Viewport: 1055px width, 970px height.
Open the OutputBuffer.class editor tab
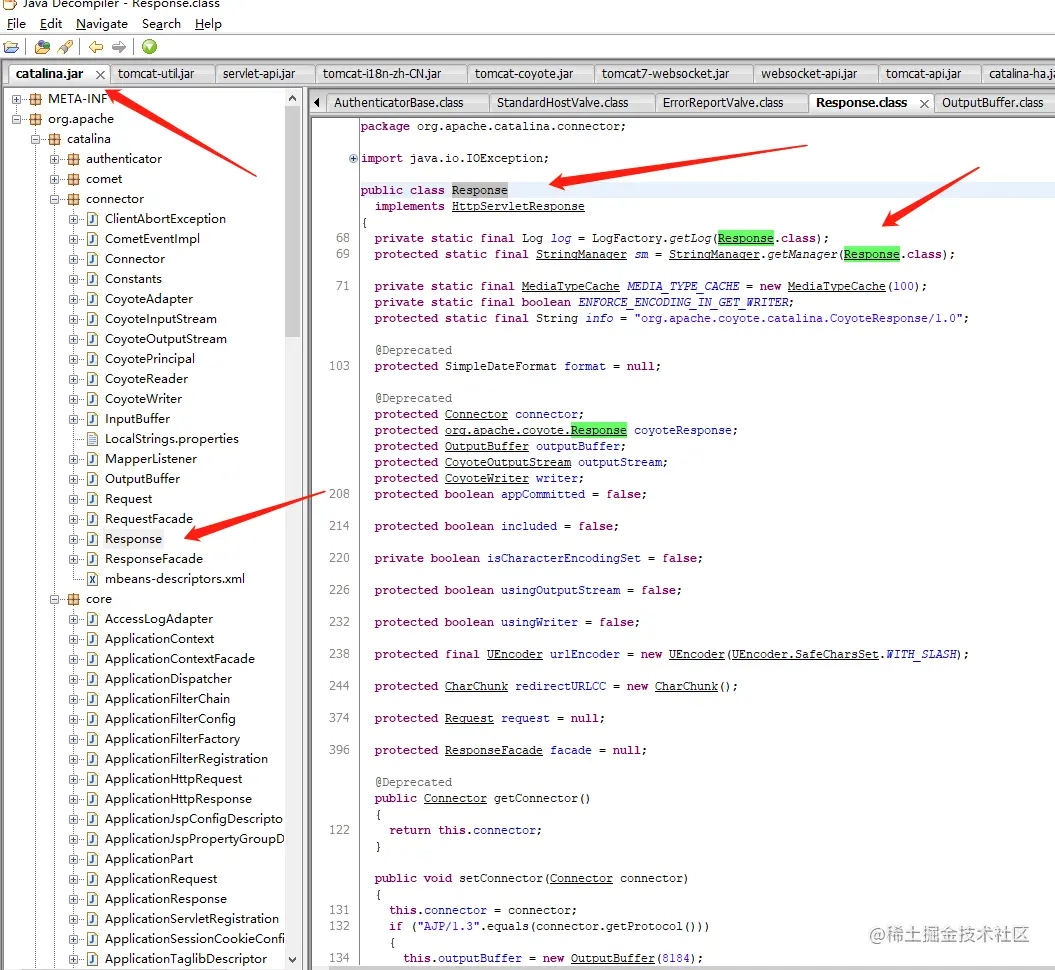point(992,103)
